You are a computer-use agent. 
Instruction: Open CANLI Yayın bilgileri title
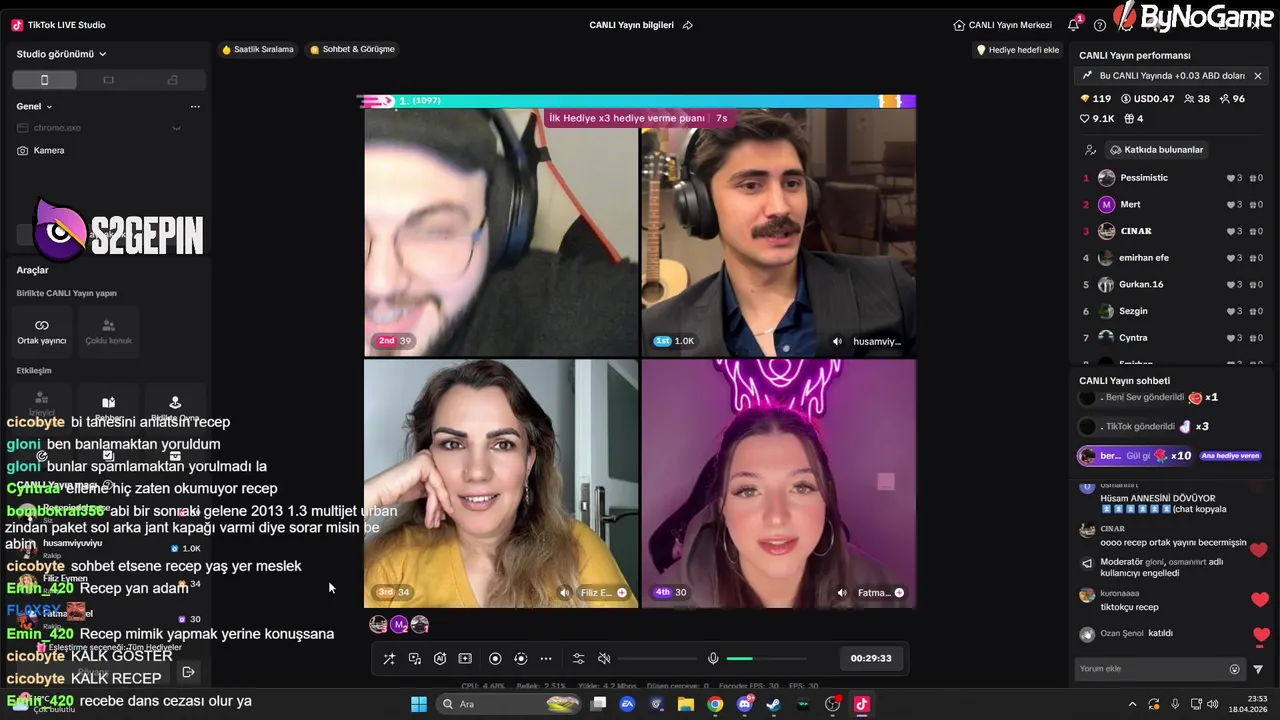(x=631, y=25)
